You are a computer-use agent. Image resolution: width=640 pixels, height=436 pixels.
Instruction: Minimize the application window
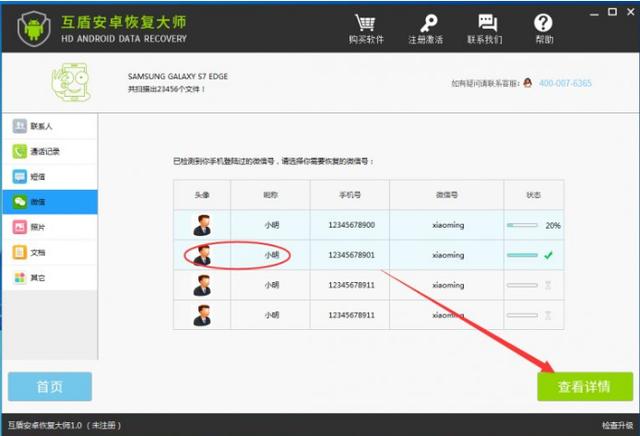click(594, 13)
